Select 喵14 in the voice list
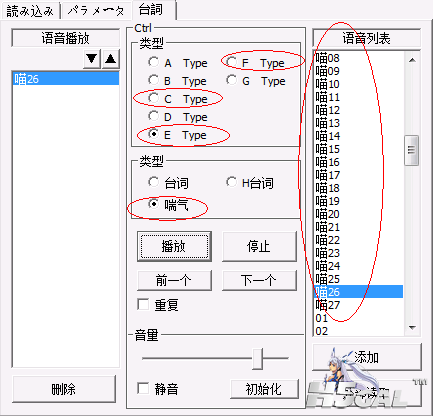 tap(359, 136)
